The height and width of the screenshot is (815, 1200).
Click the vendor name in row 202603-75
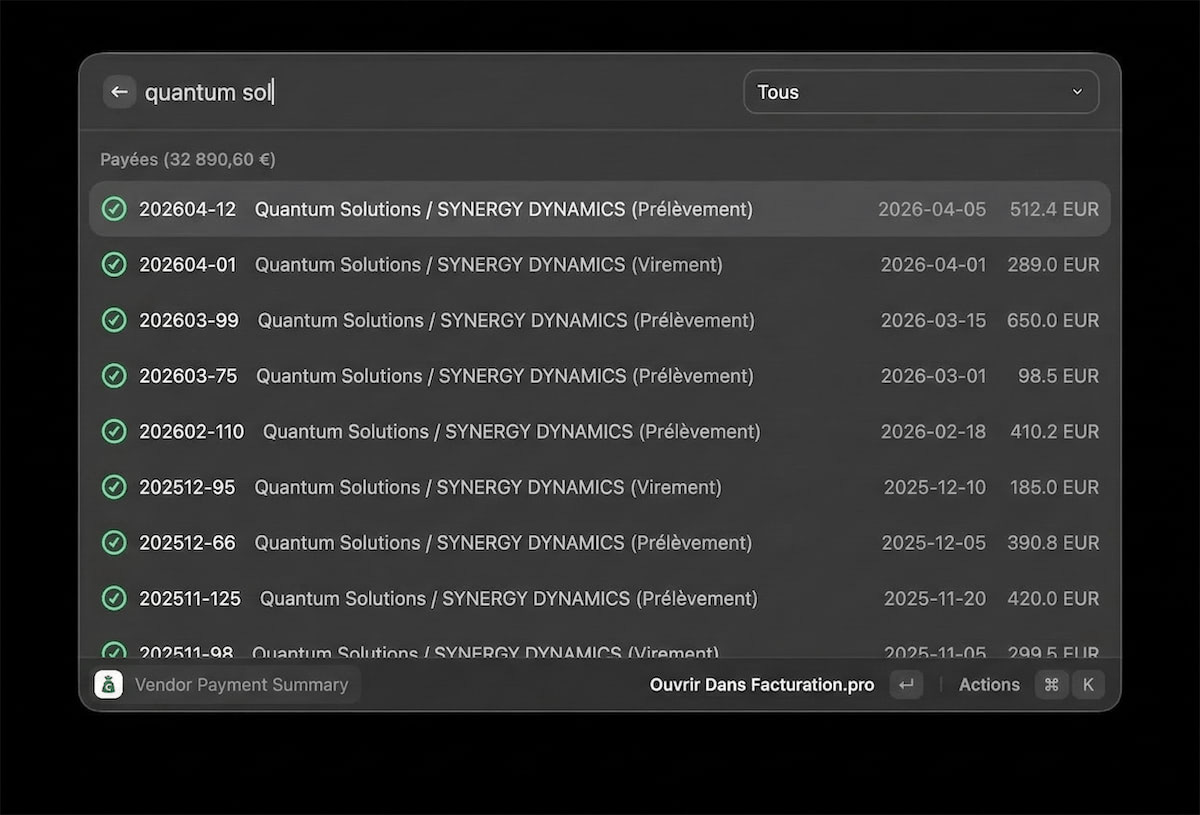505,376
